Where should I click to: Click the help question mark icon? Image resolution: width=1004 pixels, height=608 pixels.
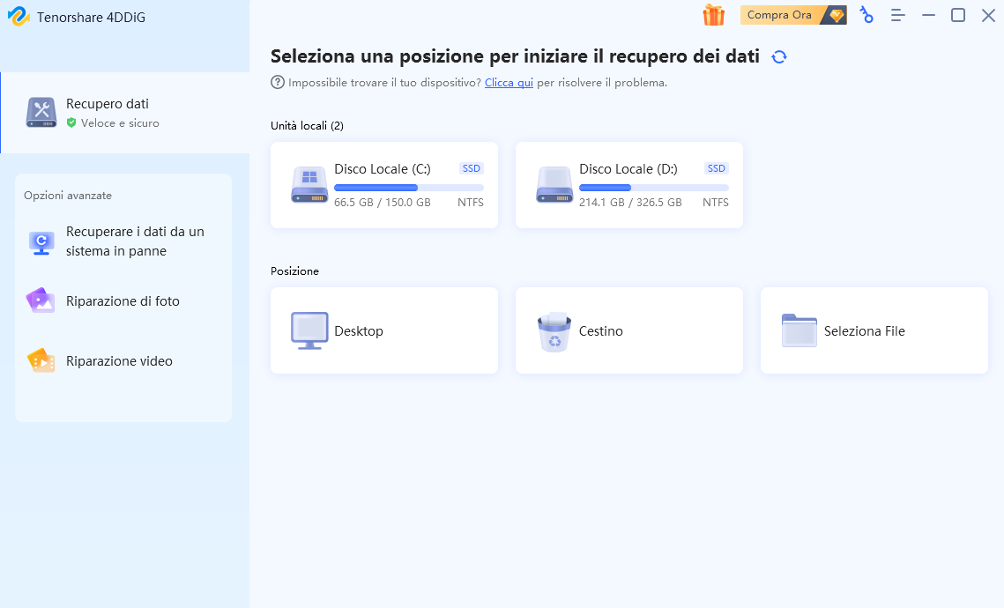coord(278,83)
